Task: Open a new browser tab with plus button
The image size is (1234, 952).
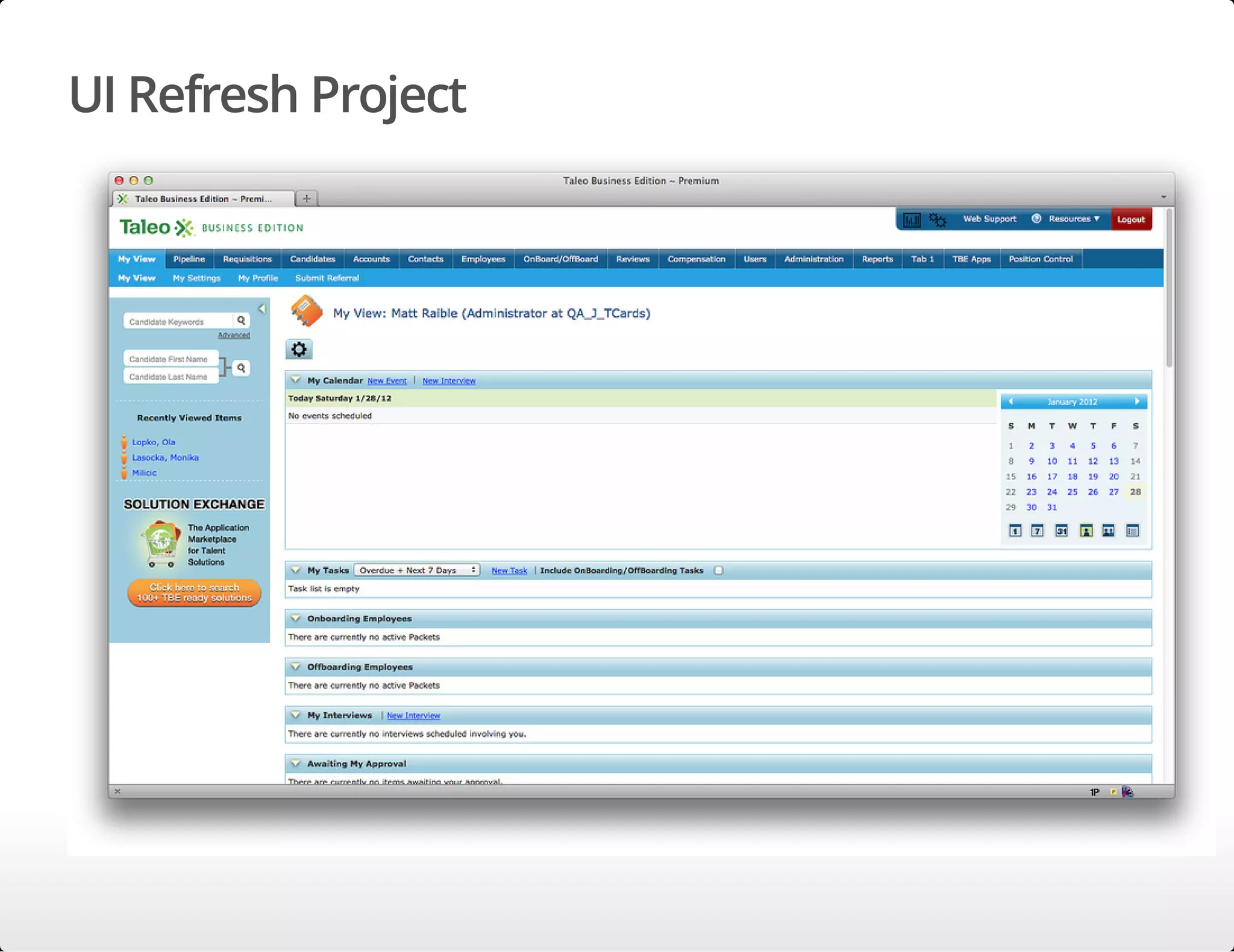Action: coord(307,198)
